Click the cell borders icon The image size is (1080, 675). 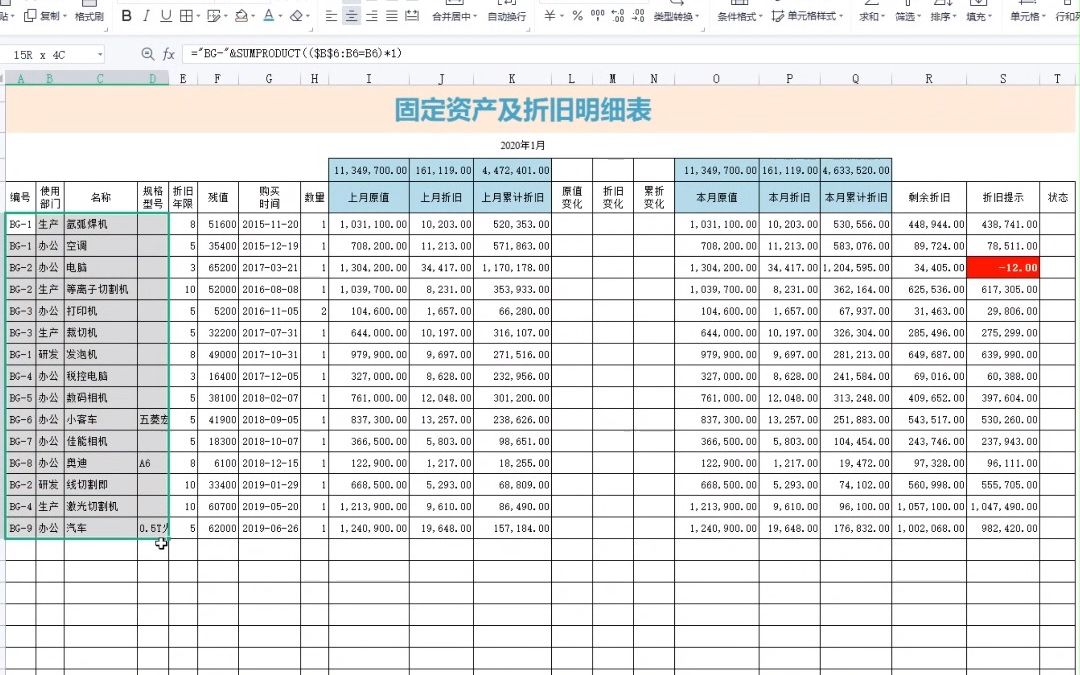click(x=185, y=15)
